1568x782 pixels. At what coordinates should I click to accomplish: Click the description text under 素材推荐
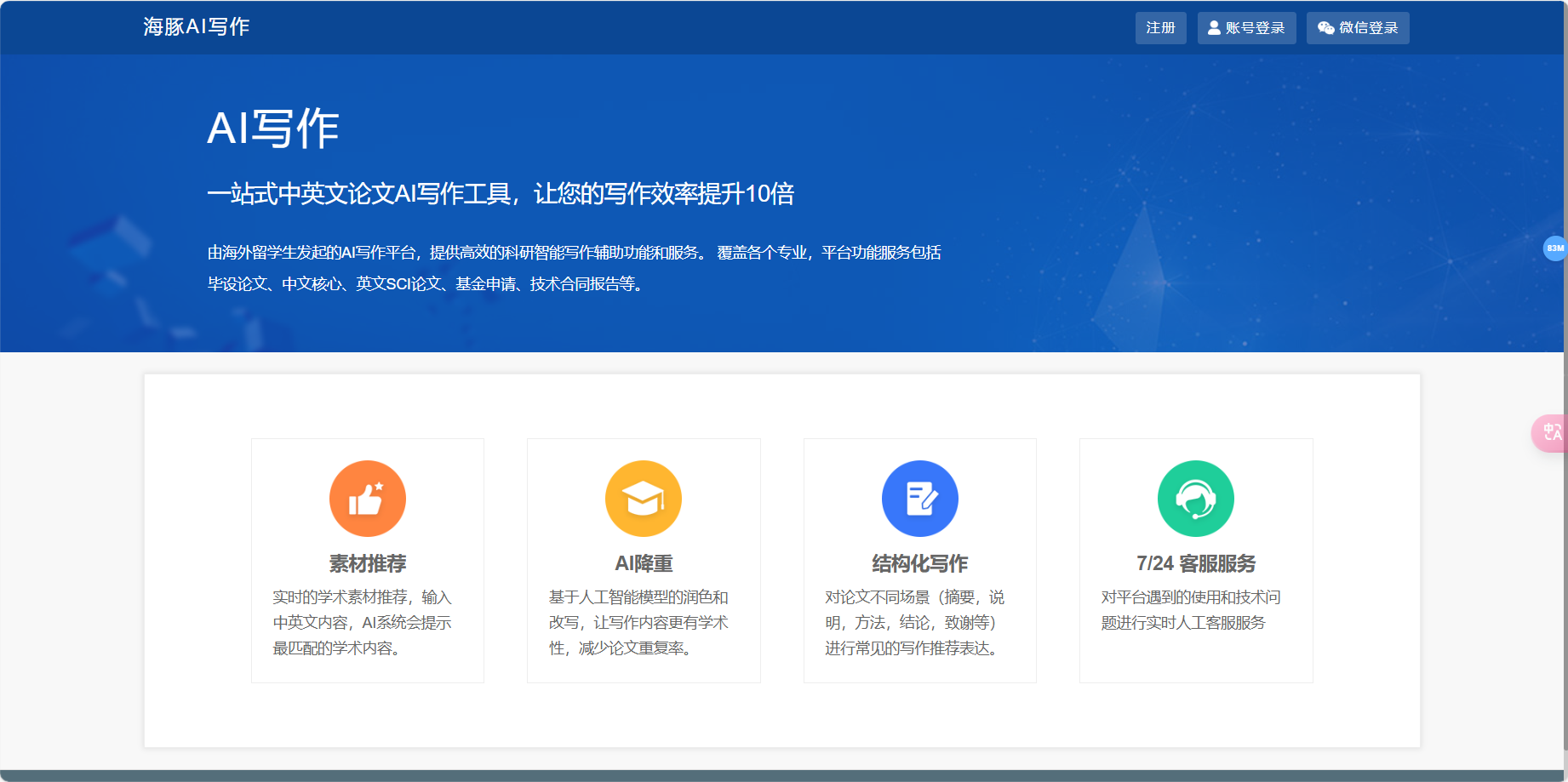coord(362,623)
